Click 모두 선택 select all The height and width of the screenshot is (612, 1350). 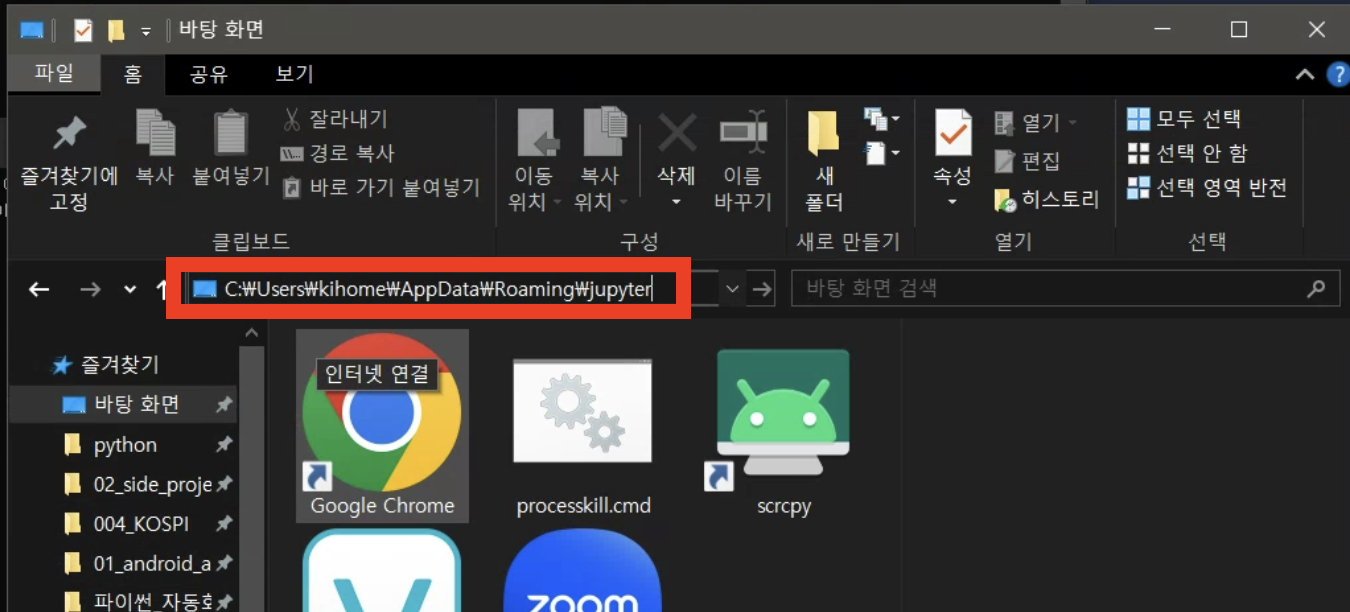click(x=1184, y=119)
